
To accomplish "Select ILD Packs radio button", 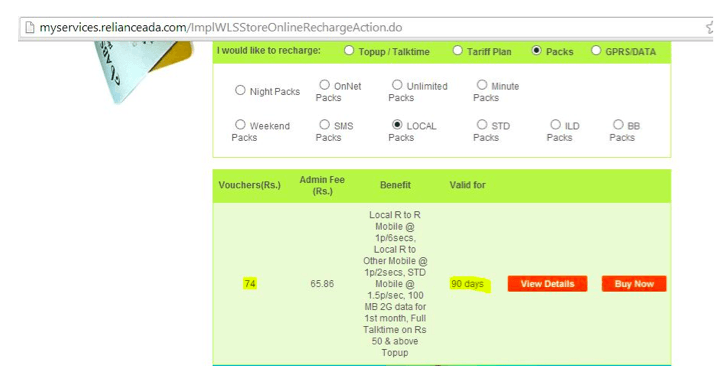I will tap(556, 124).
